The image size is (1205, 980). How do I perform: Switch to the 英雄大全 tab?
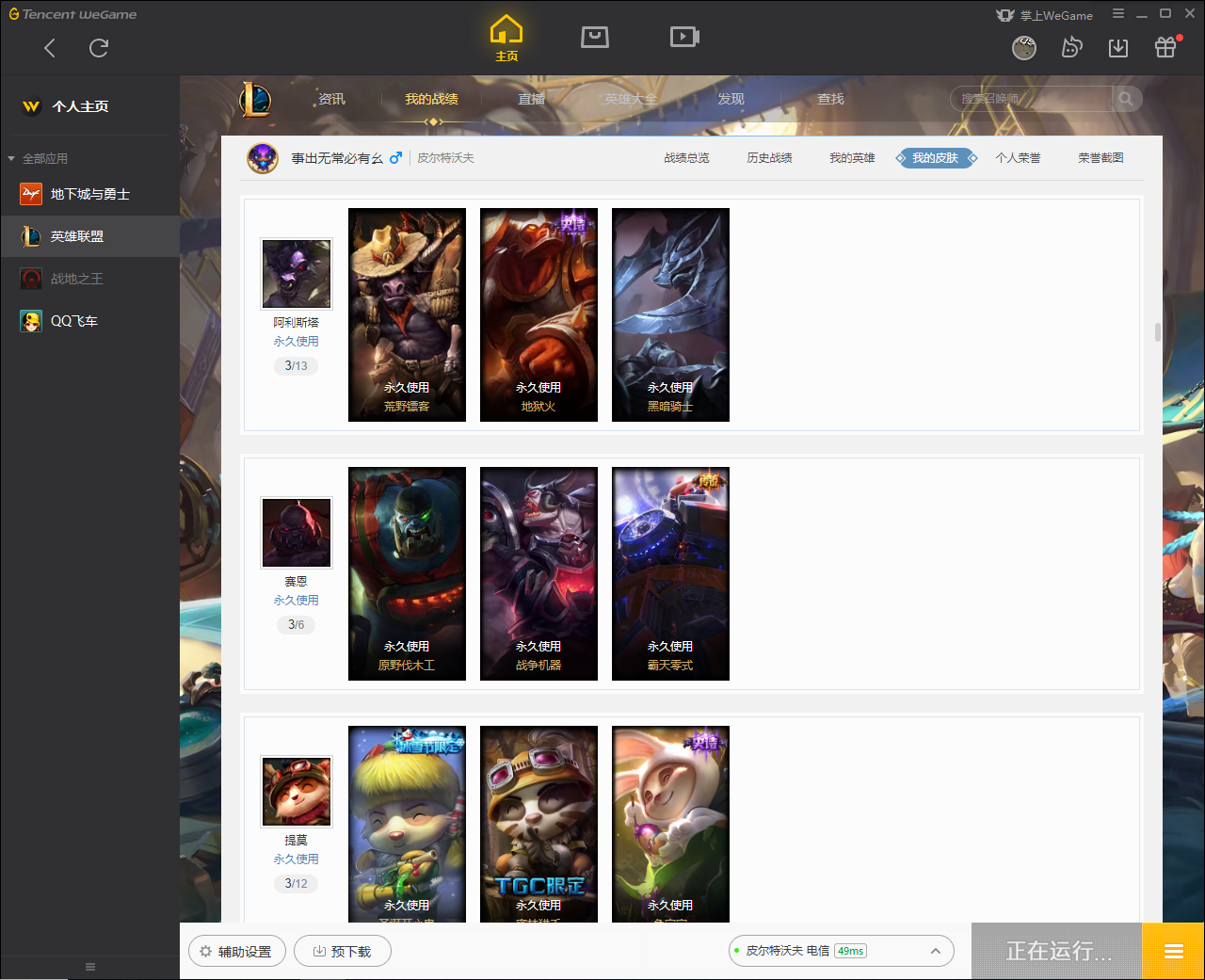pos(631,99)
